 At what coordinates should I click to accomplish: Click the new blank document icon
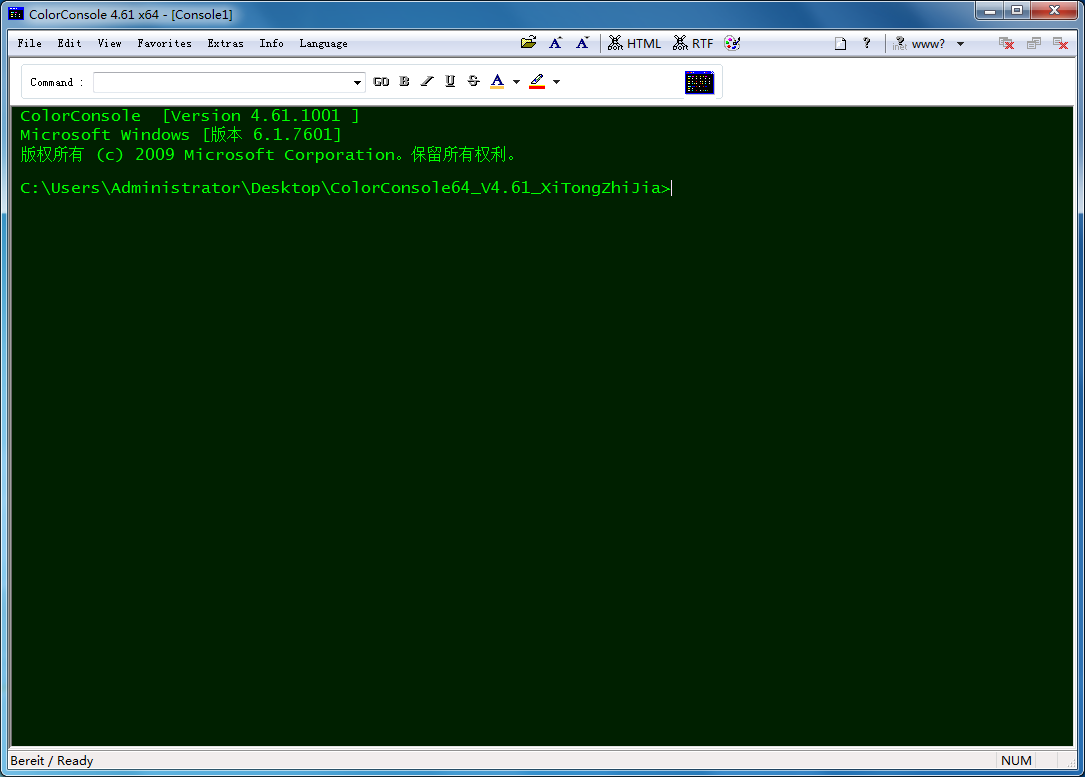[x=840, y=44]
